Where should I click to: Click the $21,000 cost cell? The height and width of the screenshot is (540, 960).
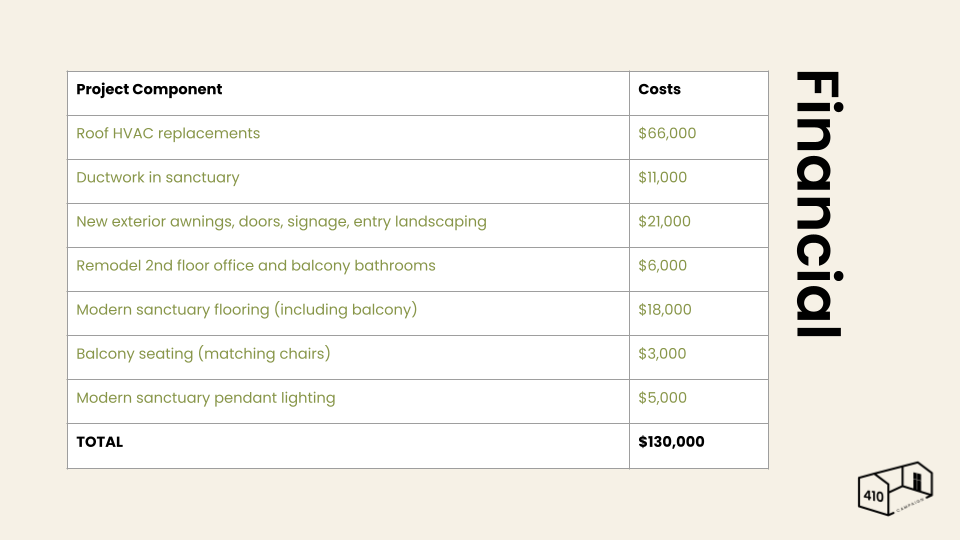pyautogui.click(x=699, y=226)
